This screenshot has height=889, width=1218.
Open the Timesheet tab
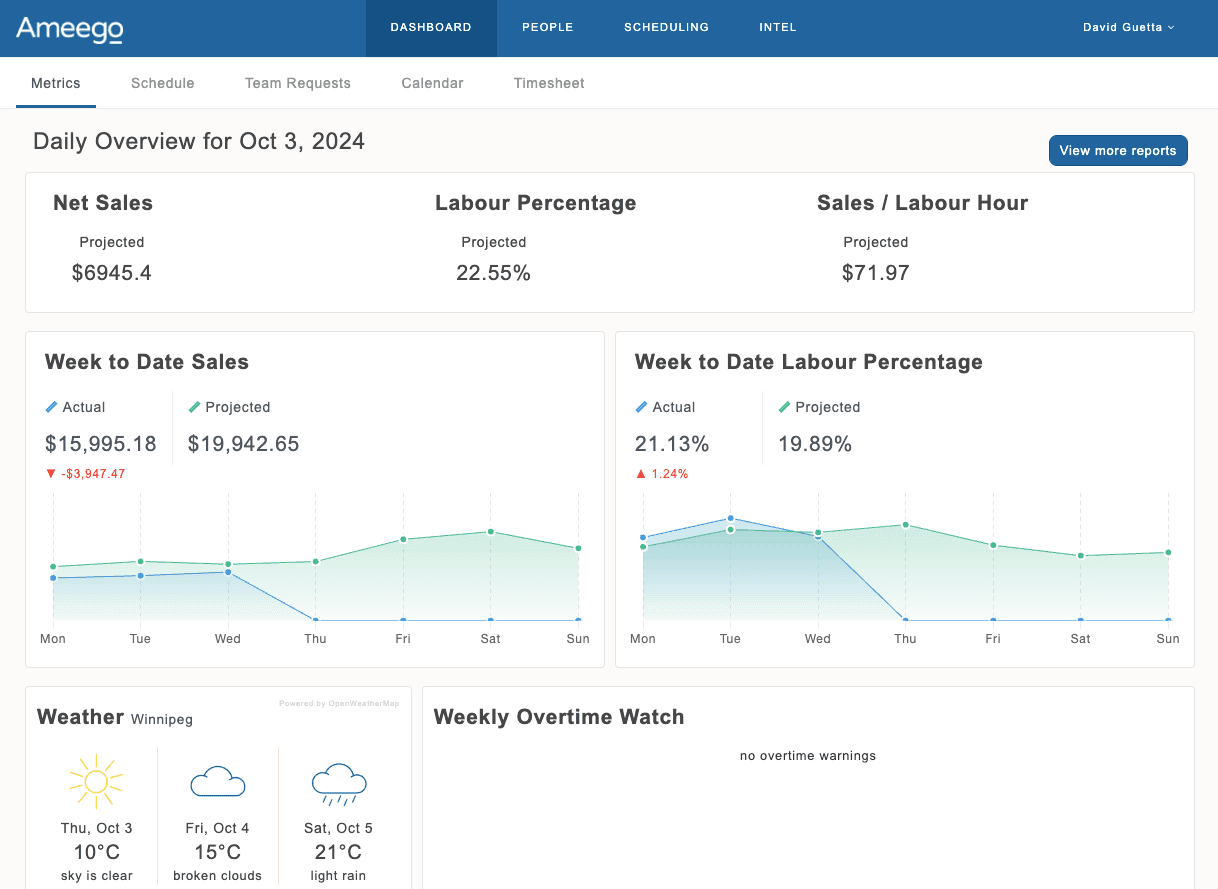tap(549, 83)
